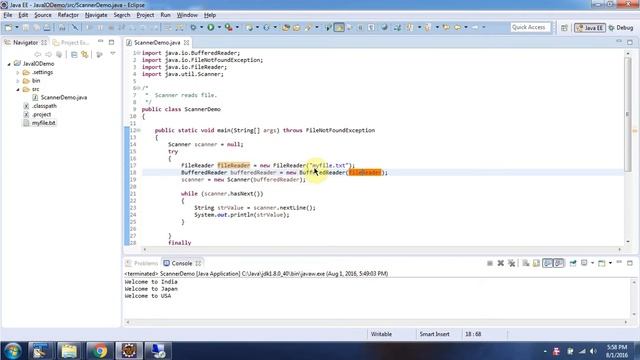Click Back to previous edit location arrow
The height and width of the screenshot is (360, 640).
click(446, 27)
